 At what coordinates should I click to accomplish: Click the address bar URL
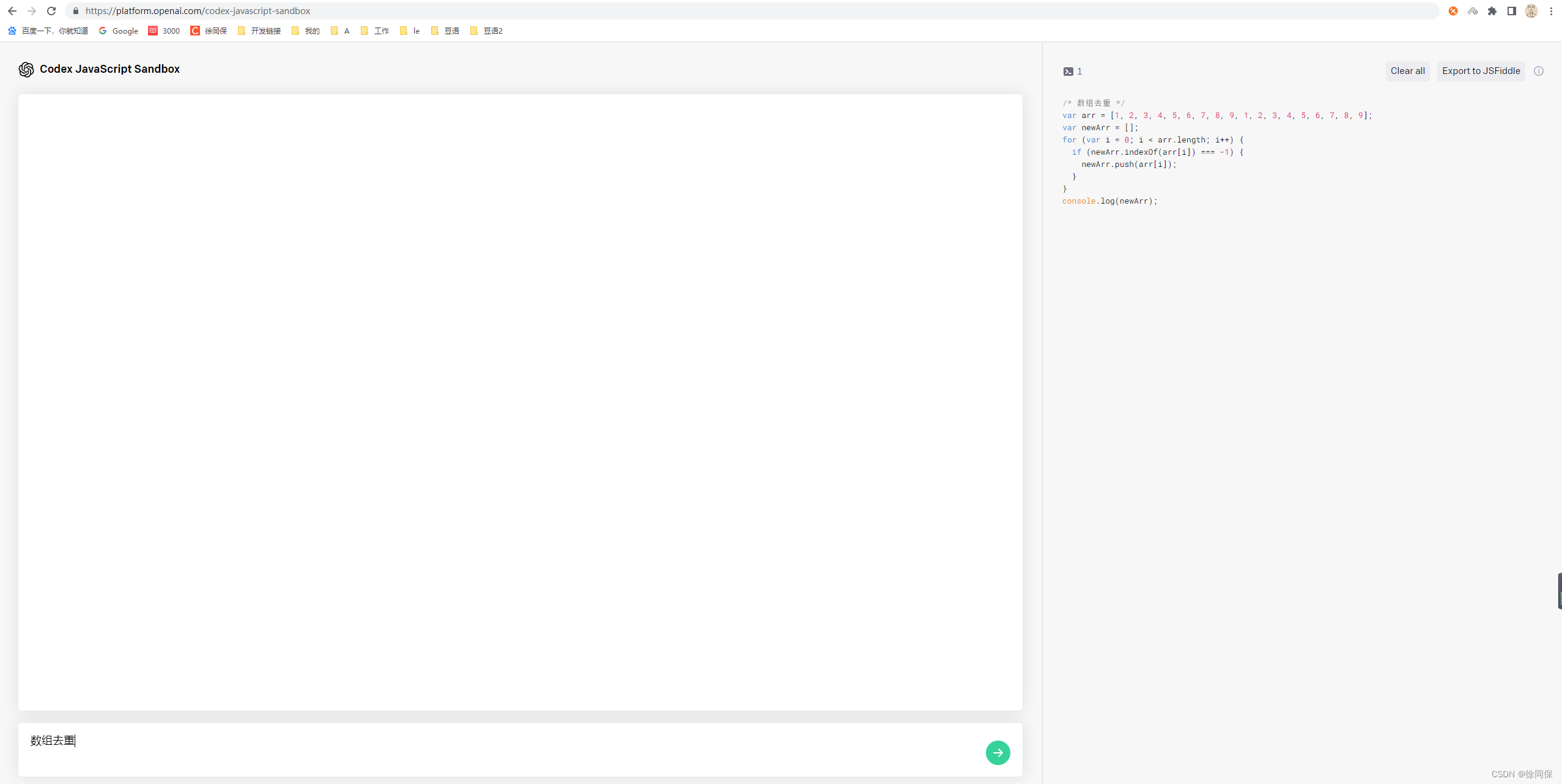(198, 11)
